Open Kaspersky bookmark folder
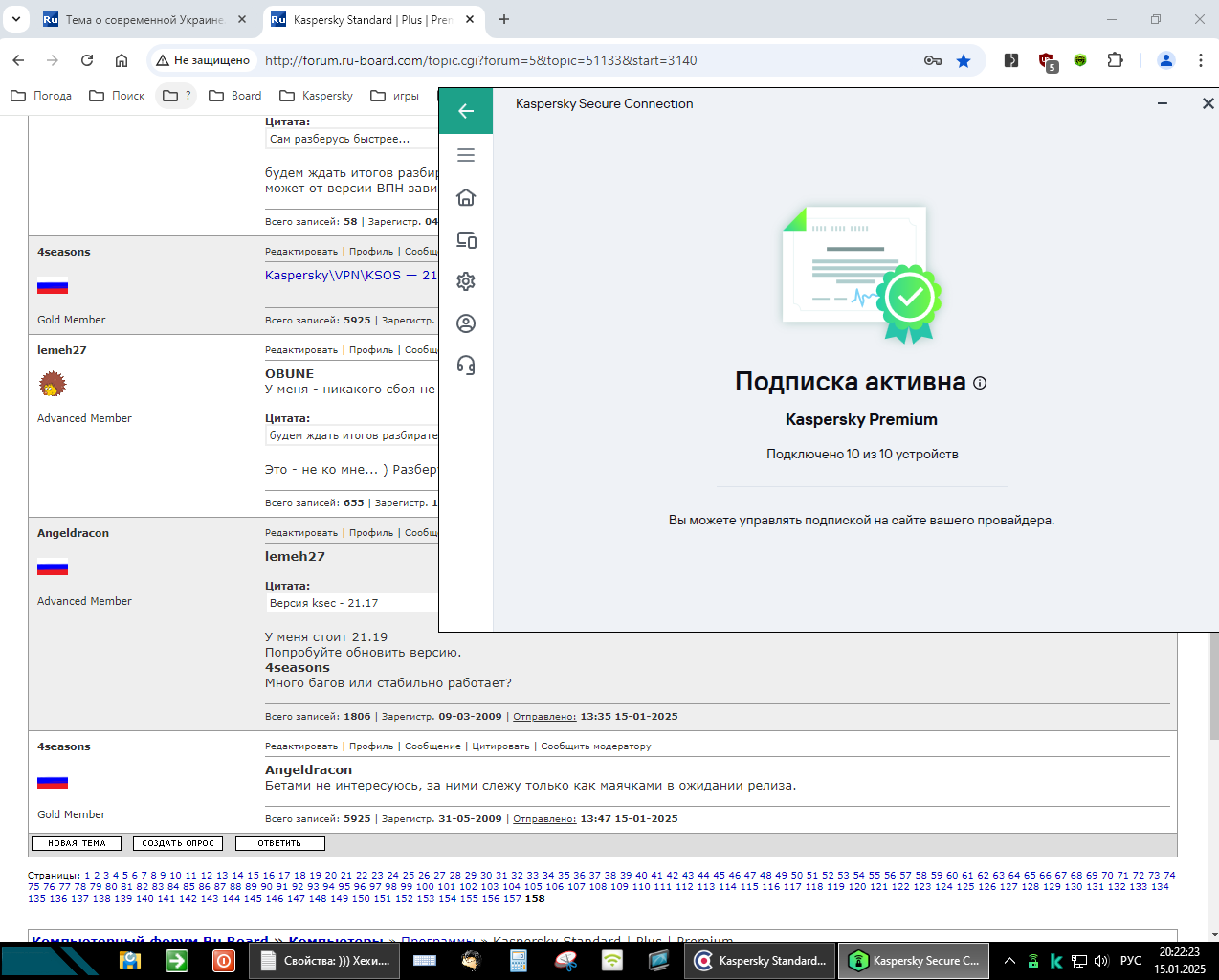Viewport: 1219px width, 980px height. 317,96
